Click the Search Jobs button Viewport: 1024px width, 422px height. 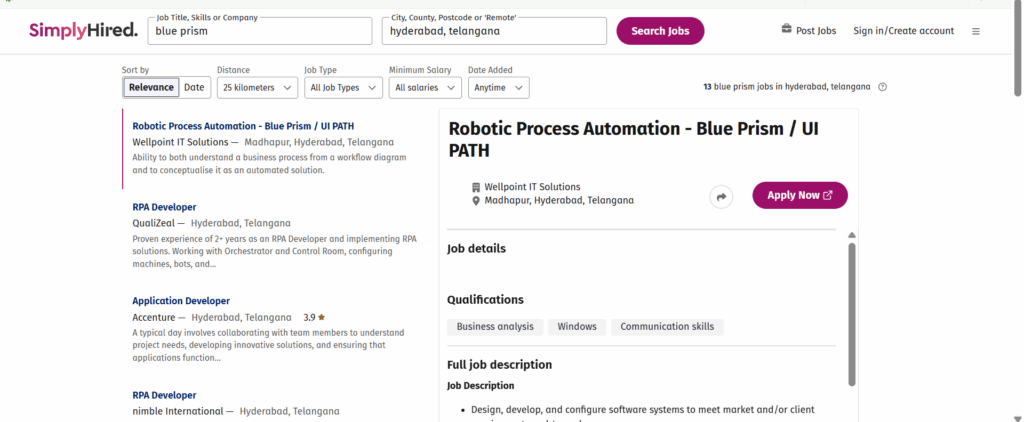click(x=660, y=31)
